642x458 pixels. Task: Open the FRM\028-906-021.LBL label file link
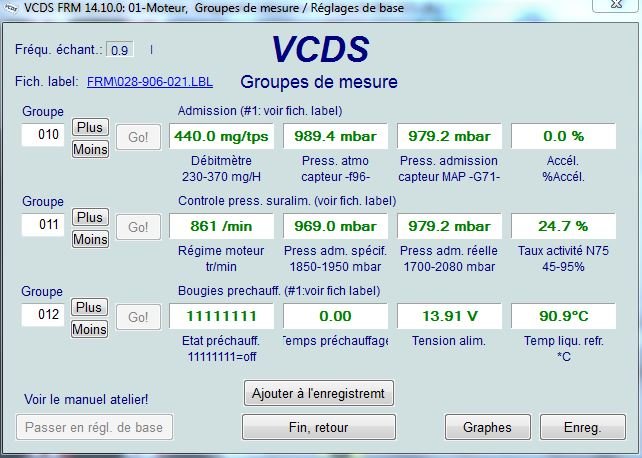[x=150, y=81]
